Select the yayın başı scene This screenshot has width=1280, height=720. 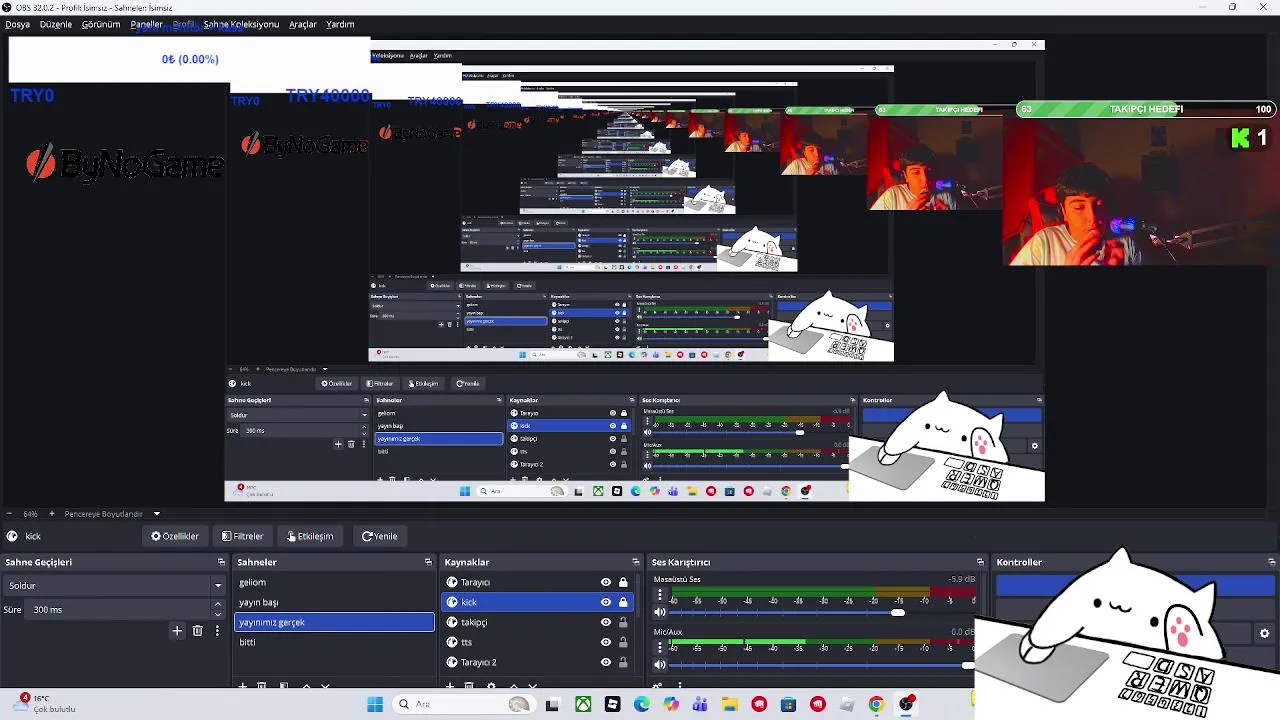click(334, 602)
